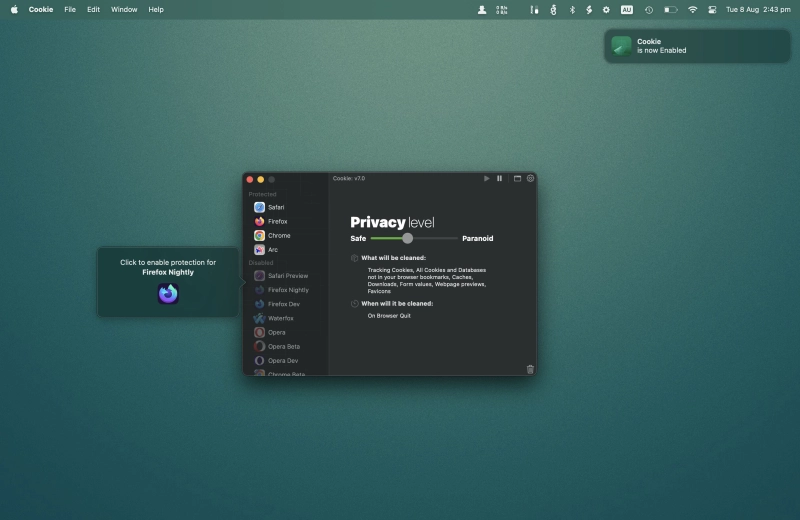This screenshot has height=520, width=800.
Task: Click the play button in Cookie toolbar
Action: click(486, 179)
